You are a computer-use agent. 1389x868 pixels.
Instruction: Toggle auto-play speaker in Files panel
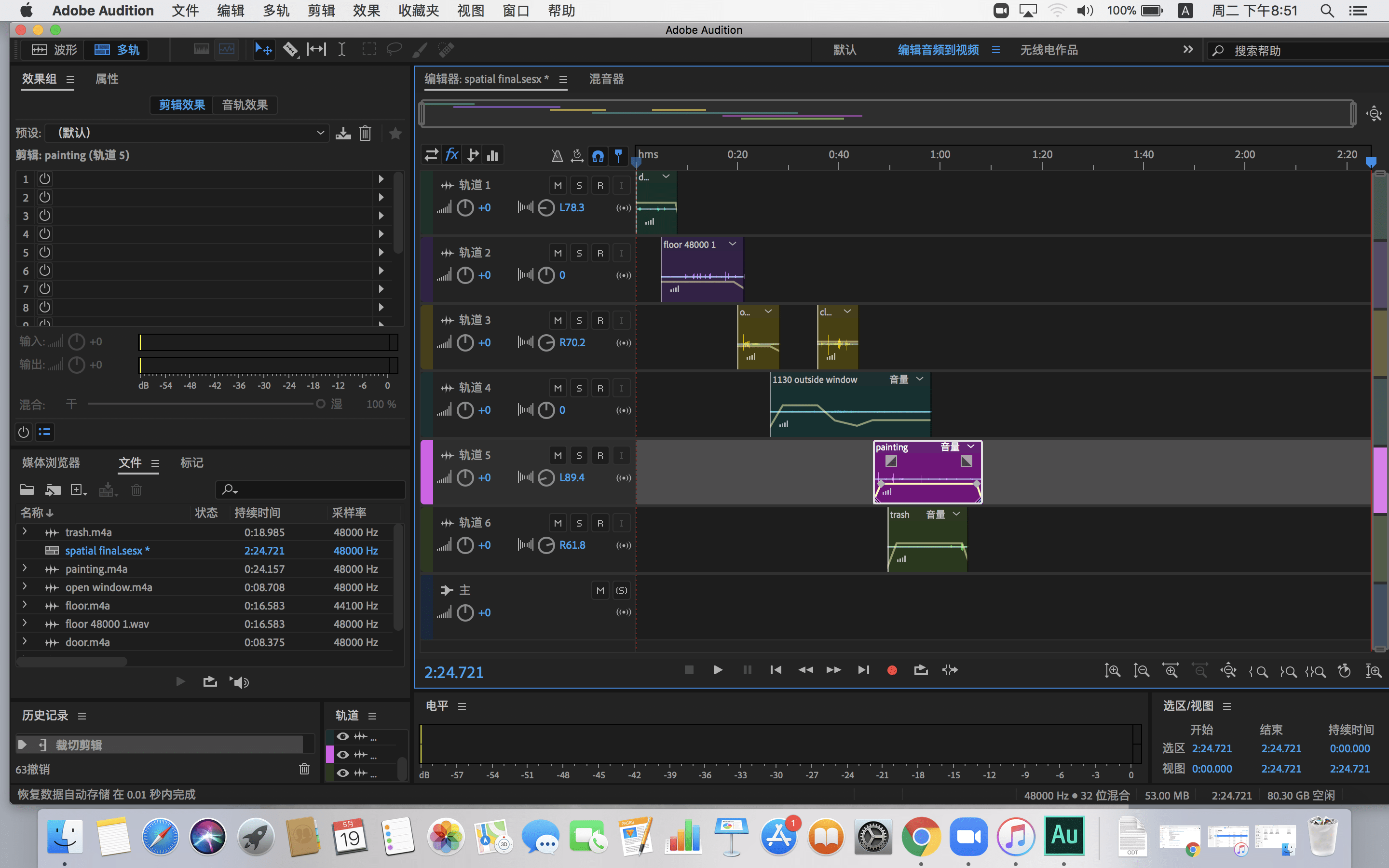[x=239, y=682]
